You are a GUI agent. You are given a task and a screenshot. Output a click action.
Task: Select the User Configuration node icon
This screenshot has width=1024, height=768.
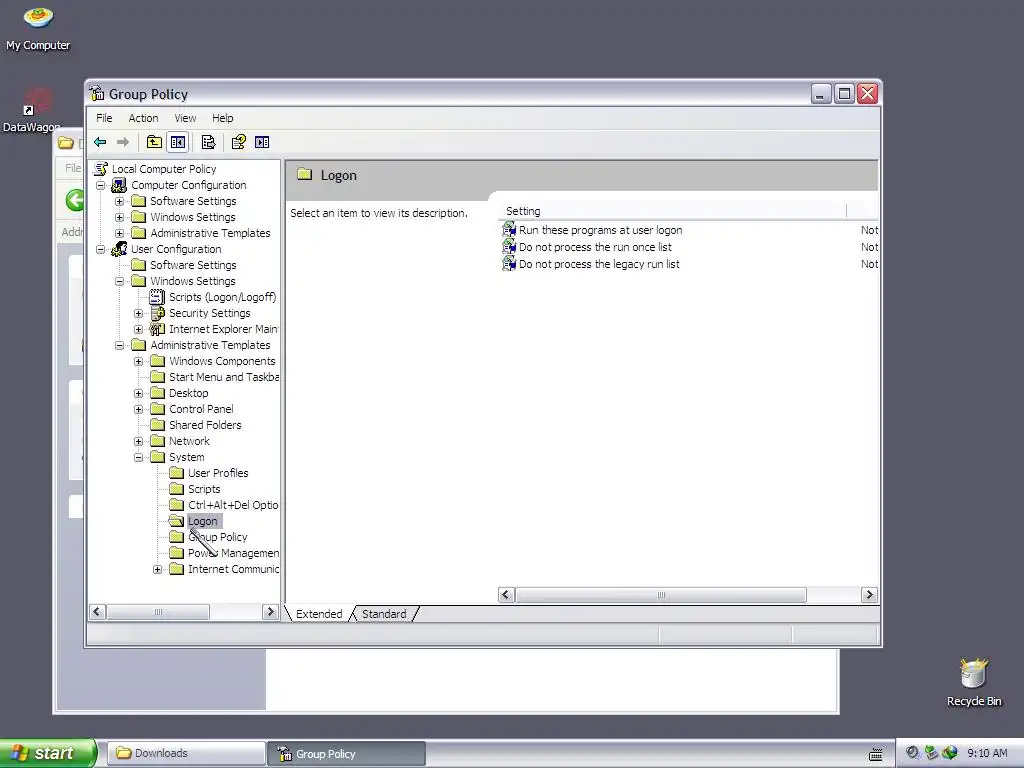tap(120, 249)
